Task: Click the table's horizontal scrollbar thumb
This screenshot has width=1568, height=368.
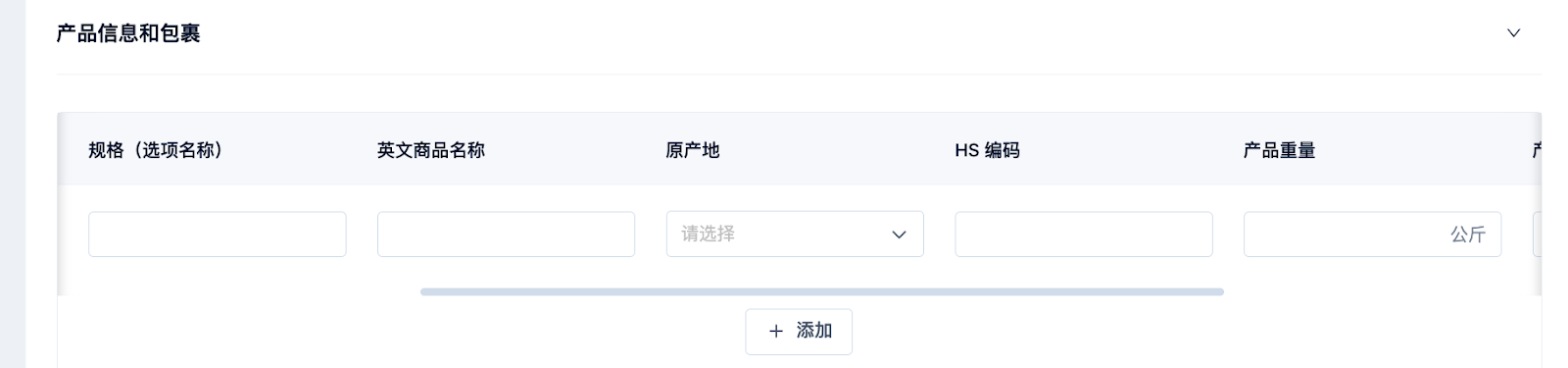Action: (822, 291)
